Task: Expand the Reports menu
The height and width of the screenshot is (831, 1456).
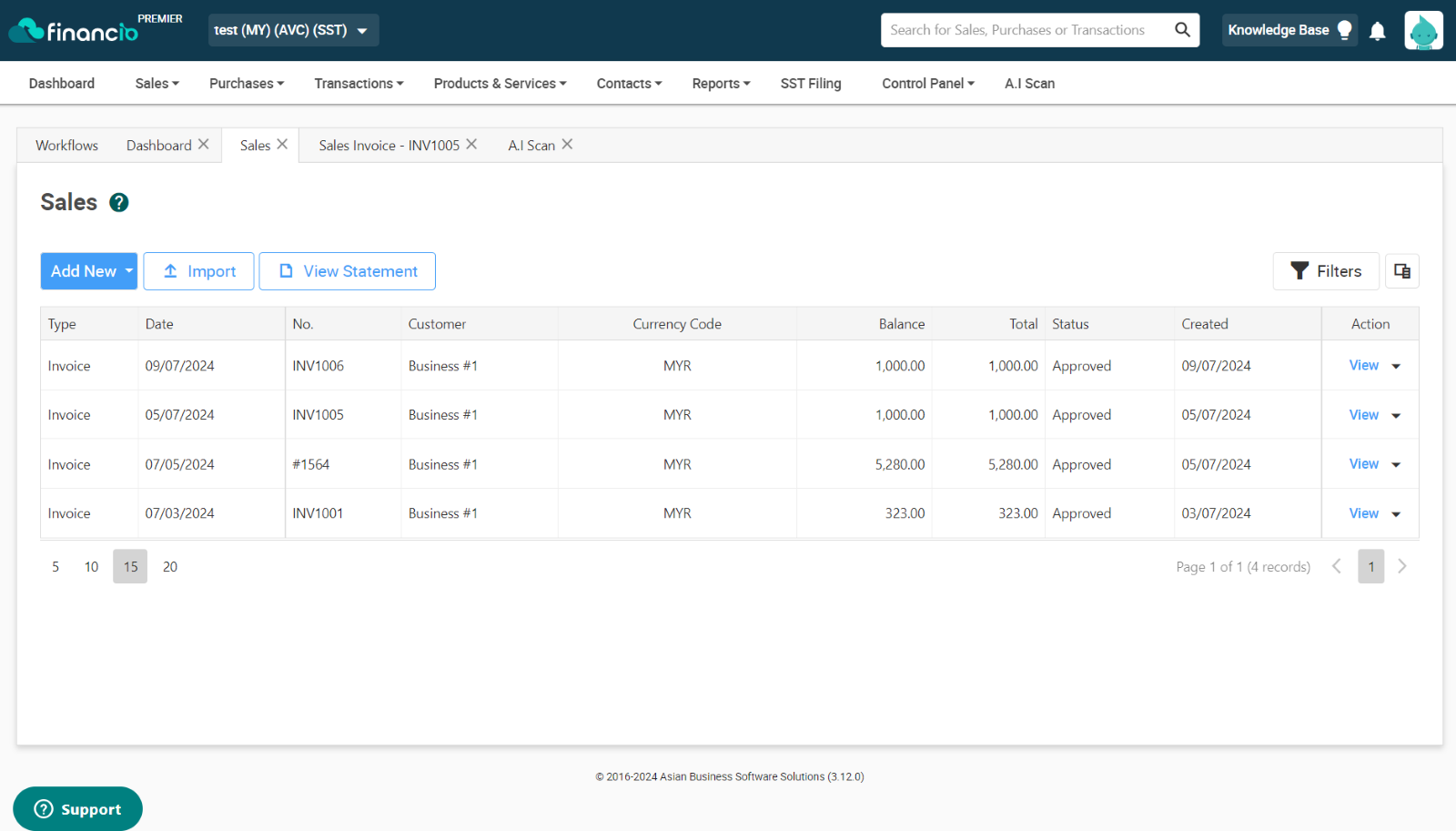Action: 721,83
